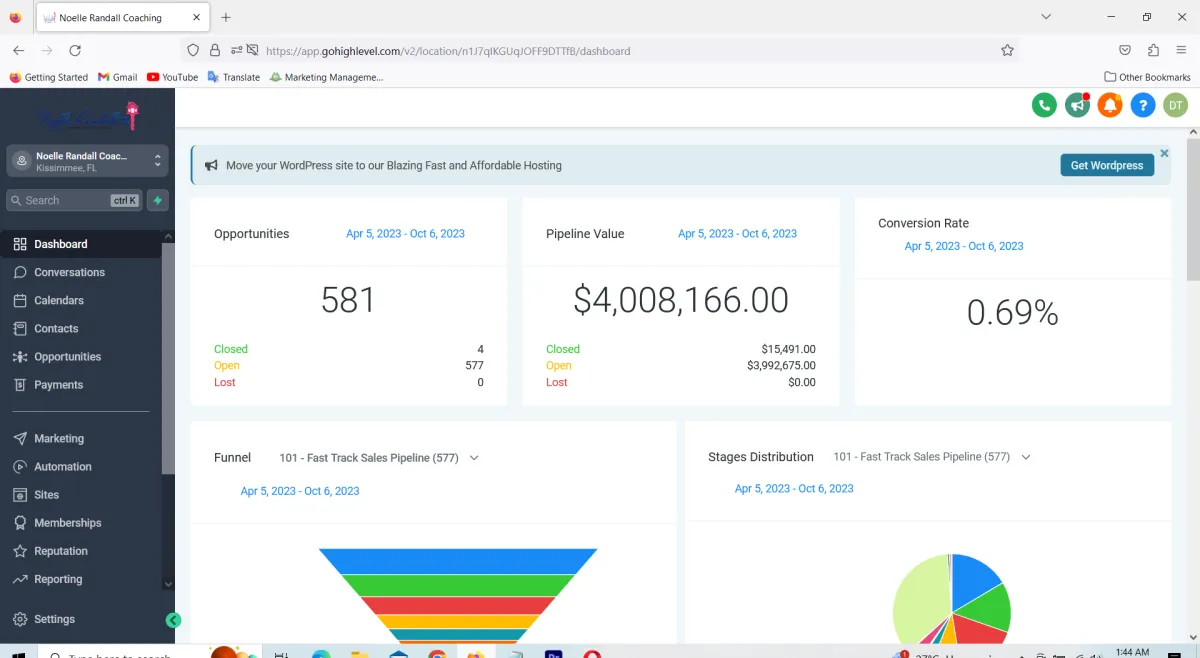Open the Stages Distribution pipeline dropdown
1200x658 pixels.
click(932, 456)
